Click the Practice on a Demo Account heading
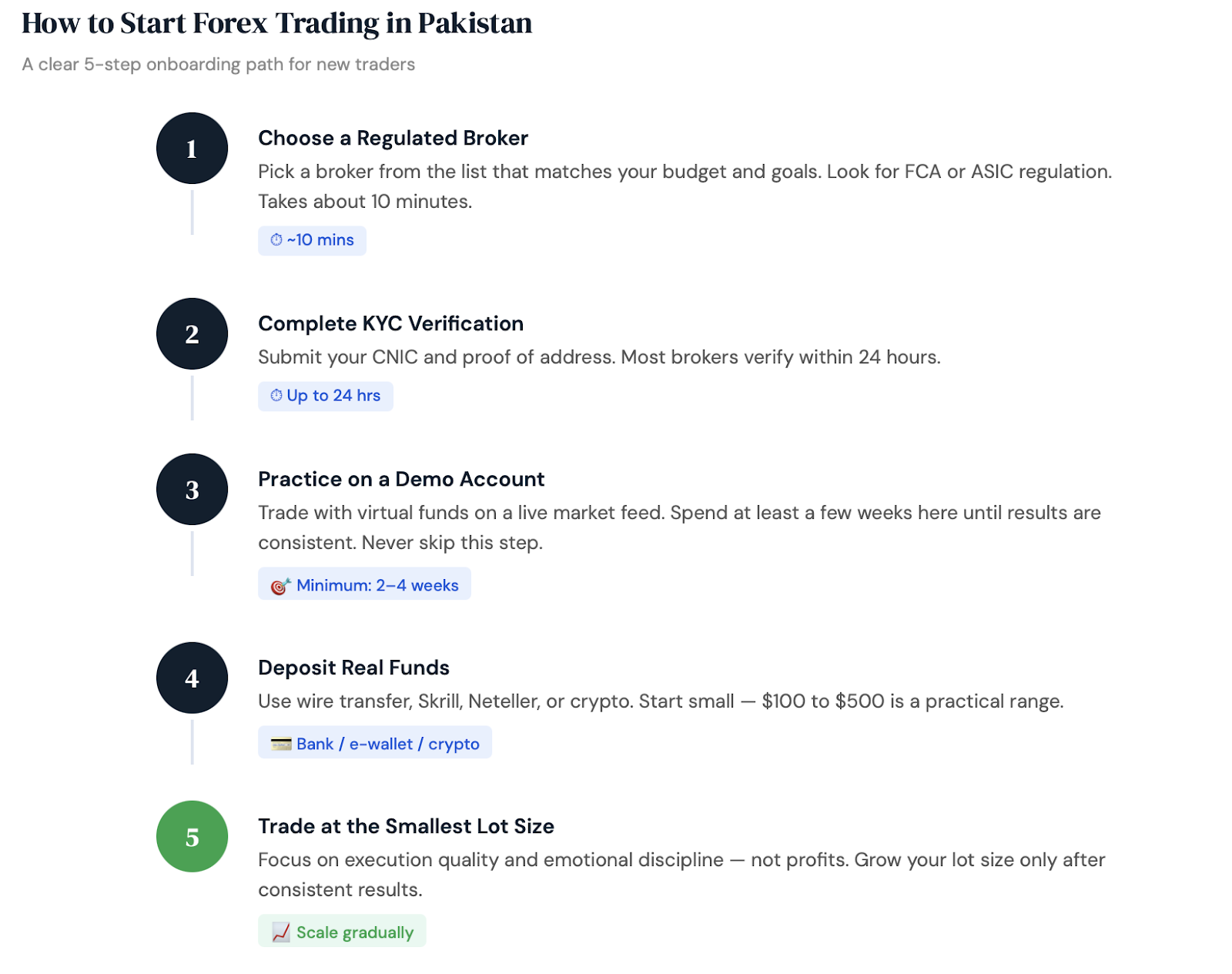Viewport: 1232px width, 974px height. point(401,479)
